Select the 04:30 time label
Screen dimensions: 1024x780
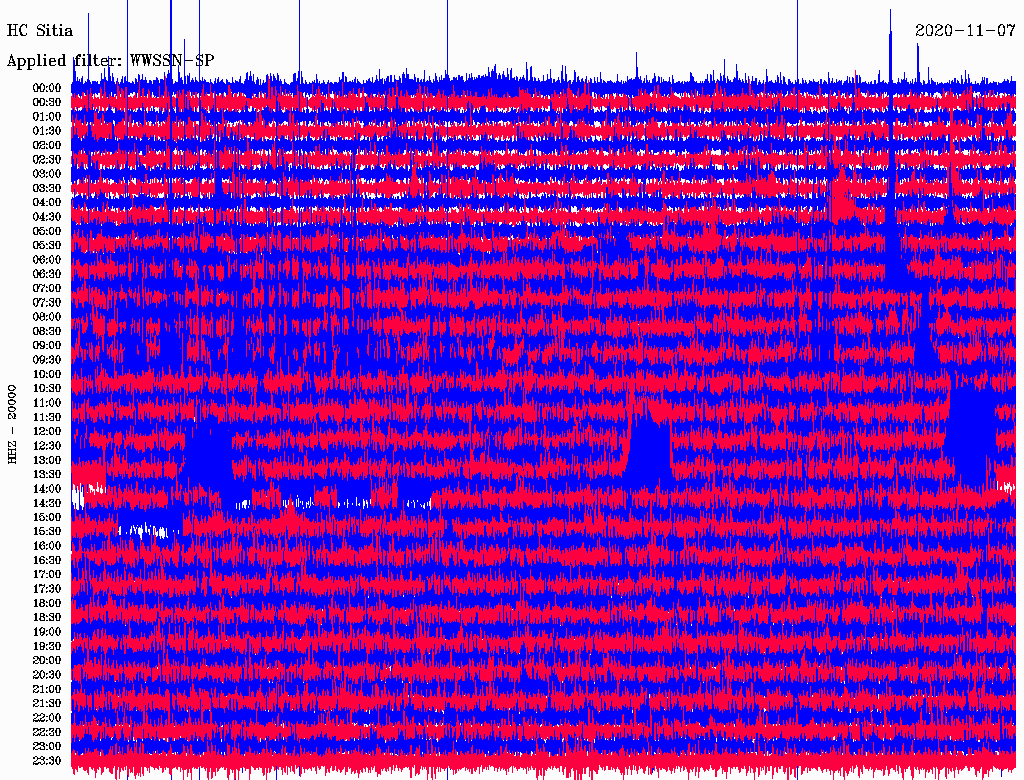click(47, 217)
